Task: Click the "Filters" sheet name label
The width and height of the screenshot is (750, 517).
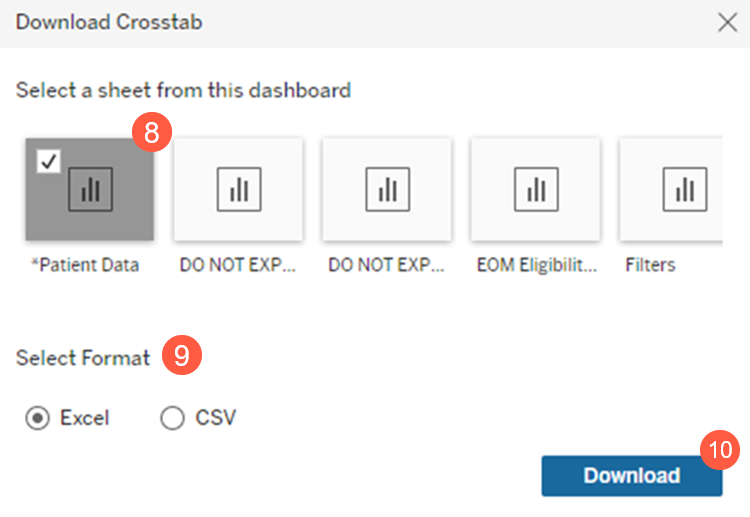Action: (650, 266)
